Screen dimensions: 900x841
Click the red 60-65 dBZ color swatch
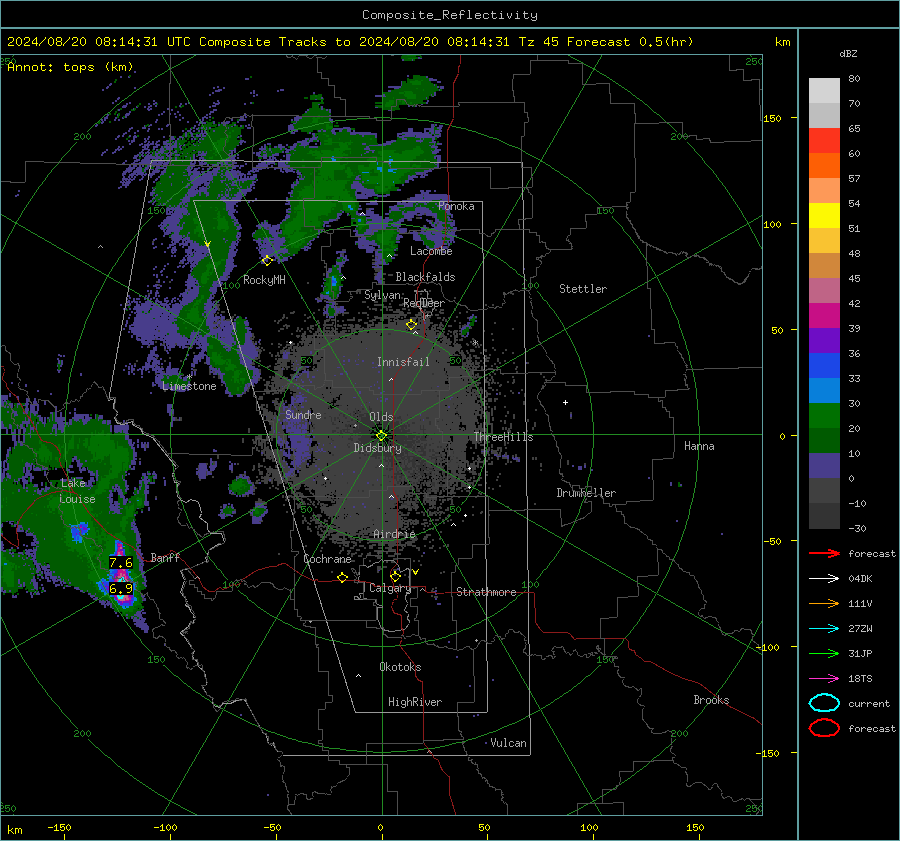tap(824, 141)
